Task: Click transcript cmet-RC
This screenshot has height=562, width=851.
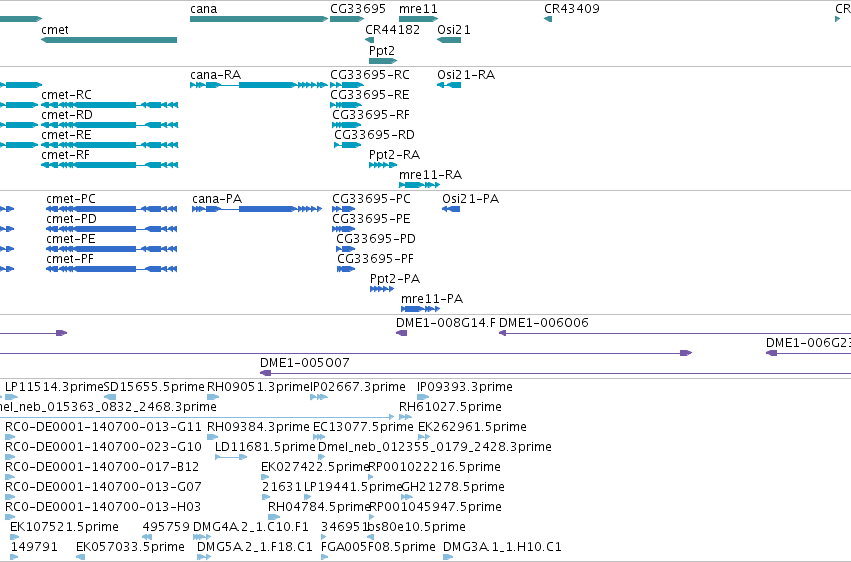Action: 110,105
